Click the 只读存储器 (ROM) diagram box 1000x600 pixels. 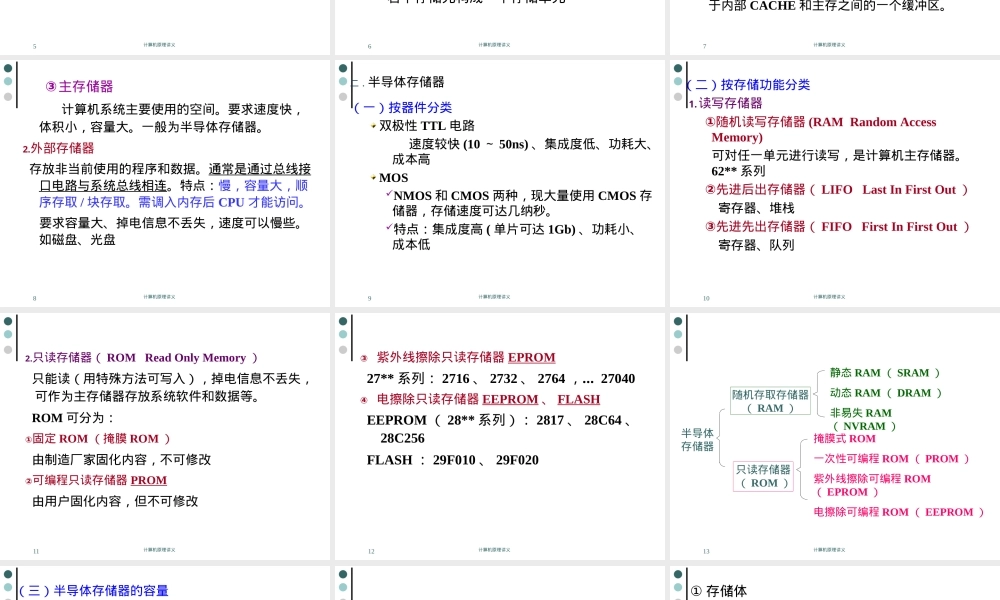[x=764, y=476]
